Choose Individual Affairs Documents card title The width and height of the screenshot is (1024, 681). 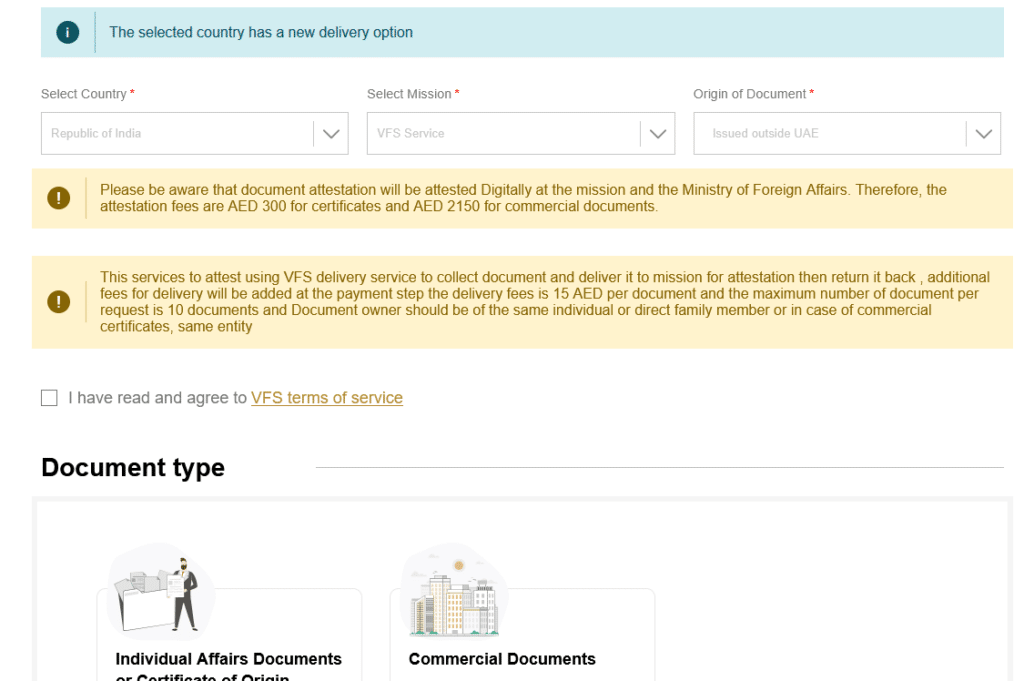[x=229, y=667]
